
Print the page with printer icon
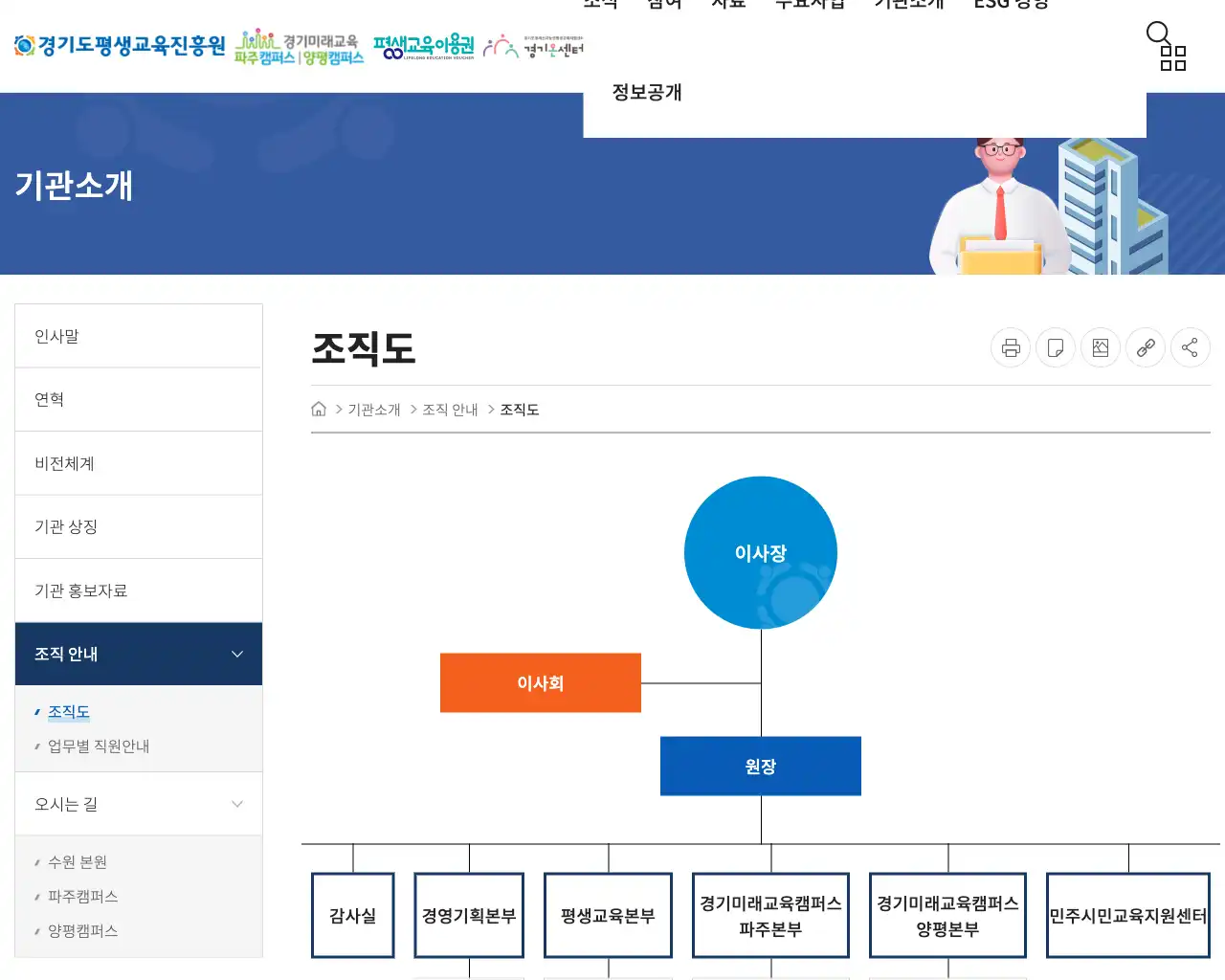(1011, 347)
